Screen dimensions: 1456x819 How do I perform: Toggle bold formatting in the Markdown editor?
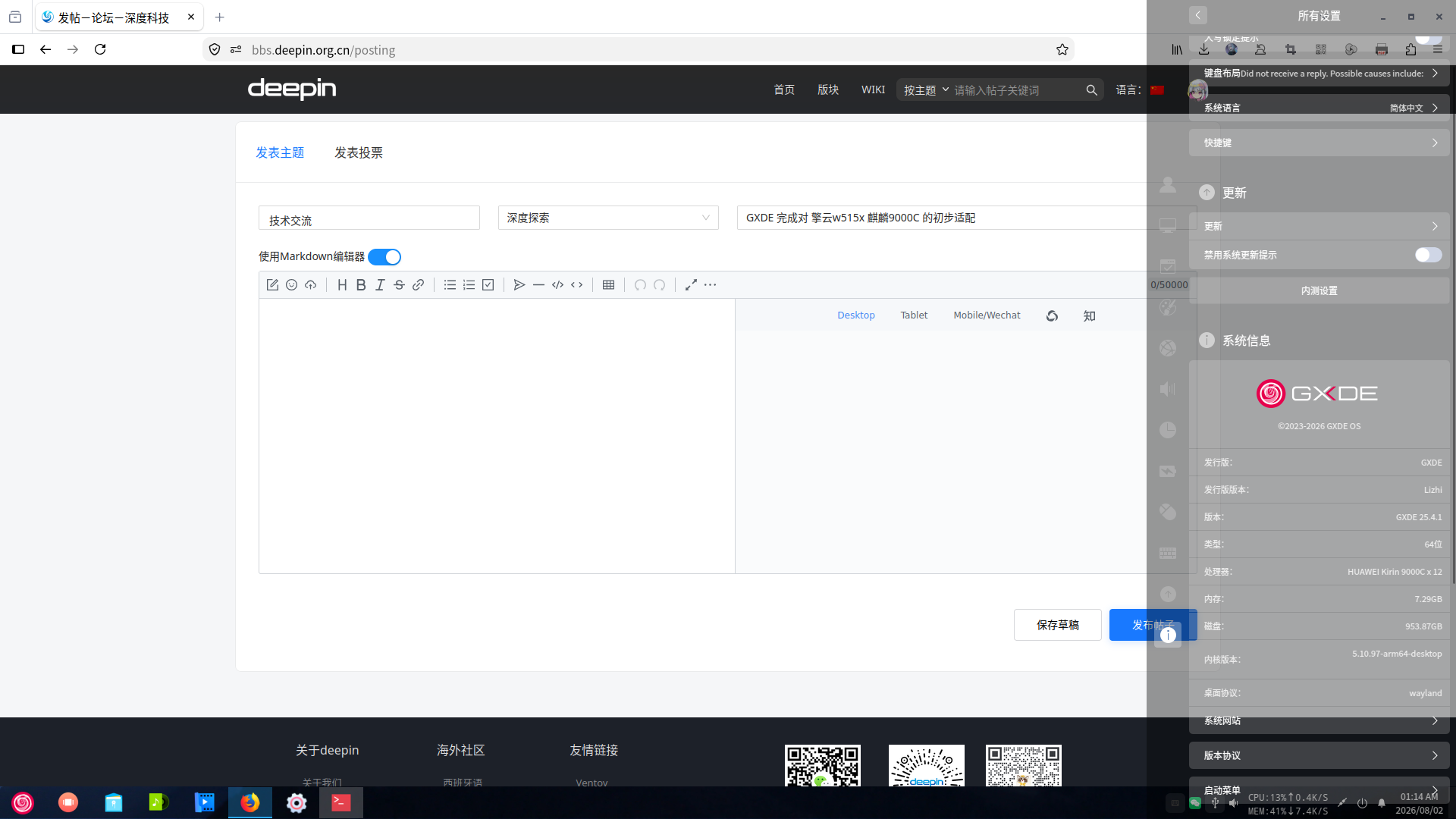361,285
